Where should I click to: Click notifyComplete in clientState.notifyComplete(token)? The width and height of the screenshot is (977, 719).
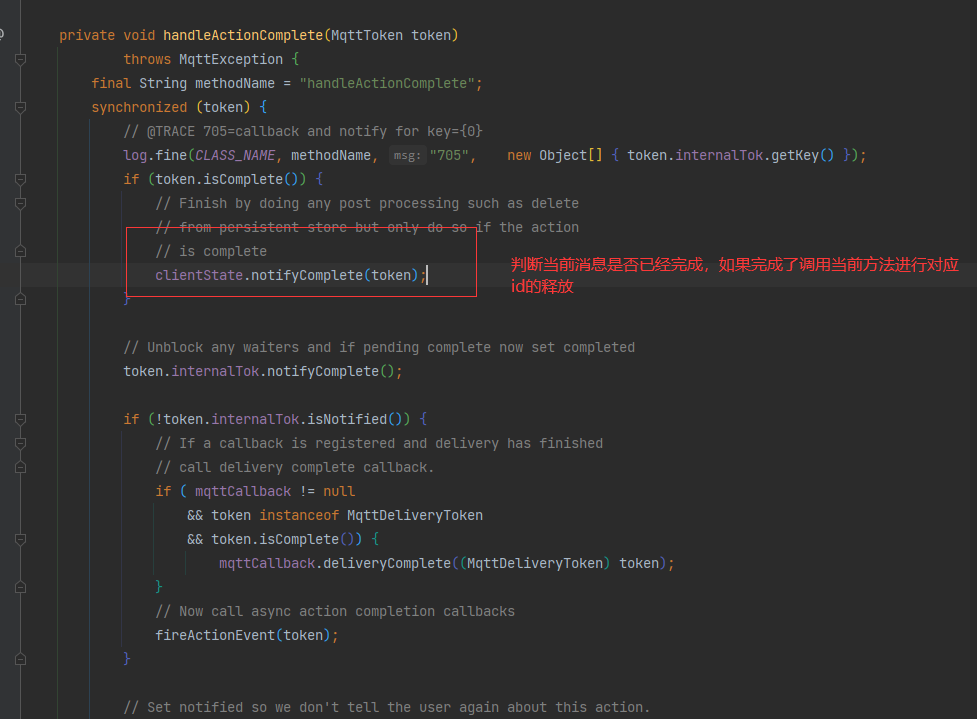tap(307, 275)
